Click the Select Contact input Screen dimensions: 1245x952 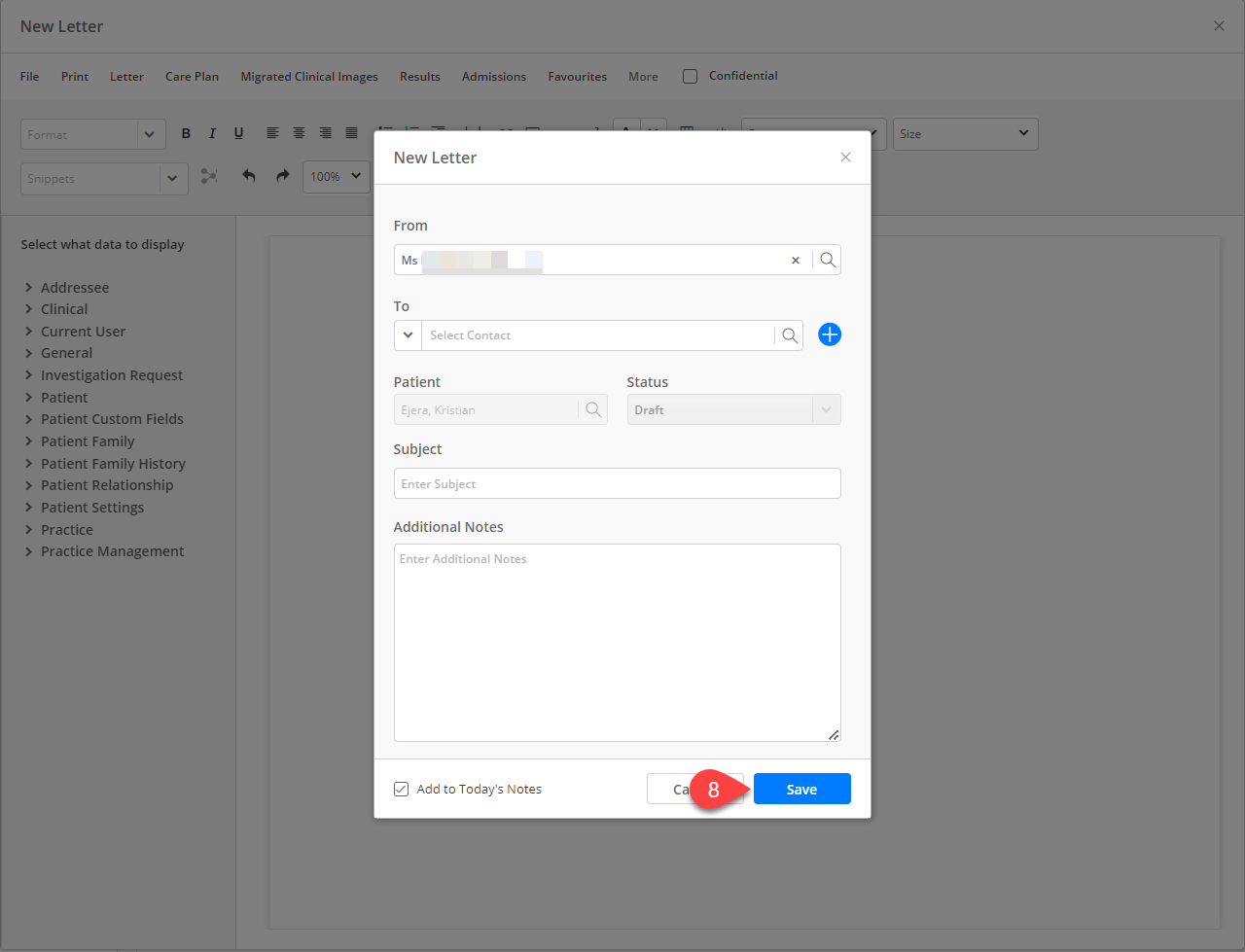coord(598,335)
